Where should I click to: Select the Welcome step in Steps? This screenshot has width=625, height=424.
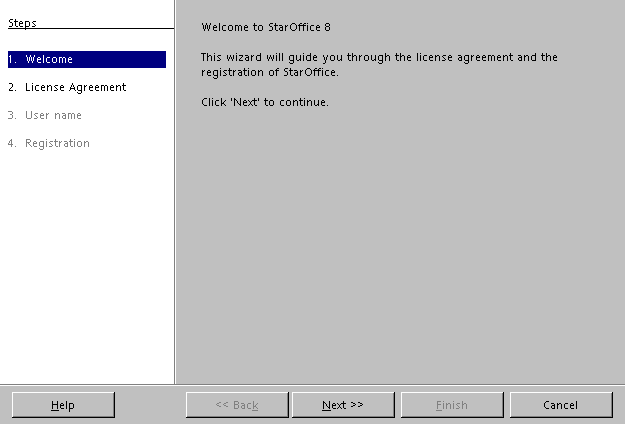tap(87, 59)
